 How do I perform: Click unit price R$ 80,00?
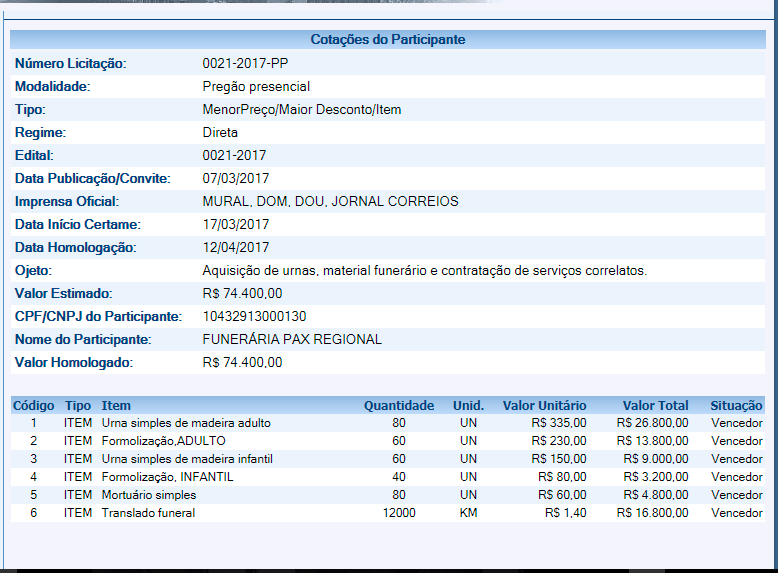click(562, 477)
